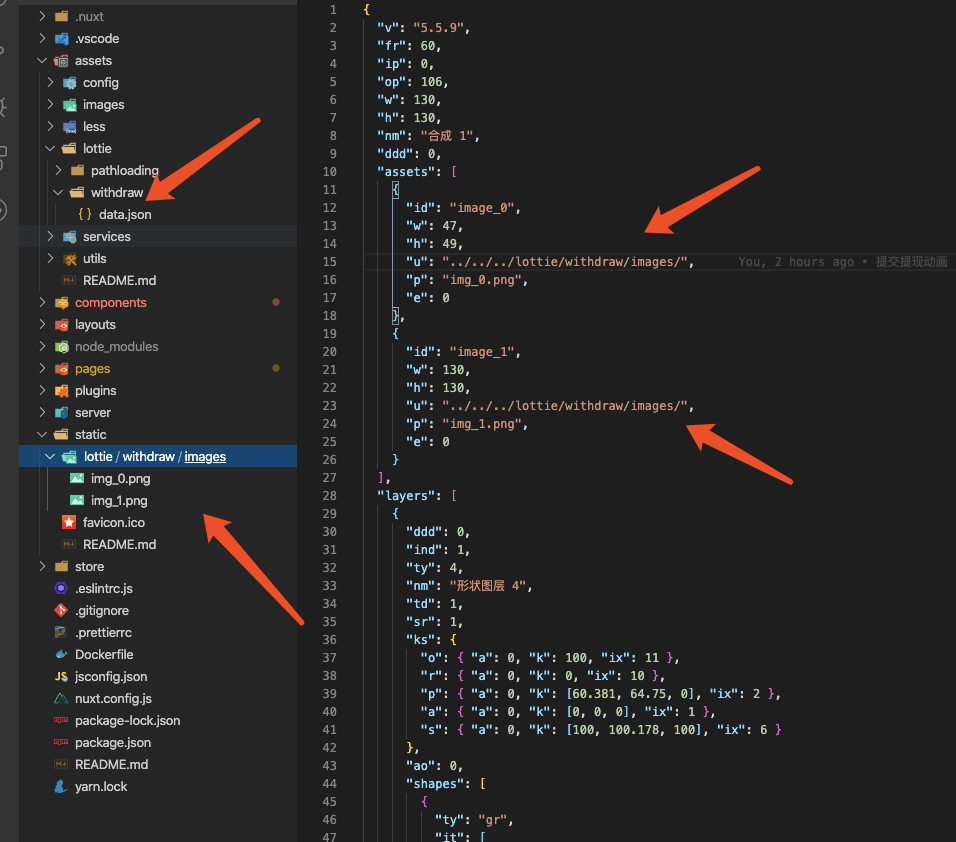Click the yarn.lock yarn icon
Screen dimensions: 956x842
[x=61, y=786]
